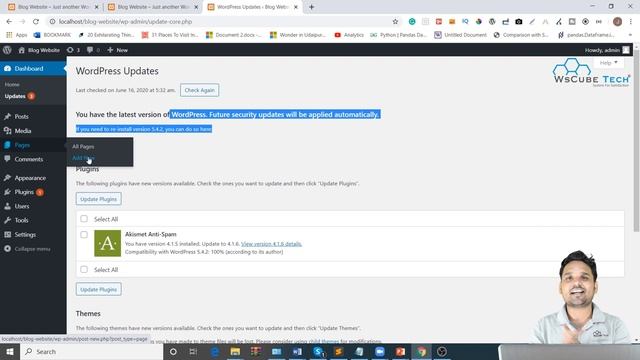Click the Windows taskbar Search box
Image resolution: width=640 pixels, height=360 pixels.
(x=91, y=351)
